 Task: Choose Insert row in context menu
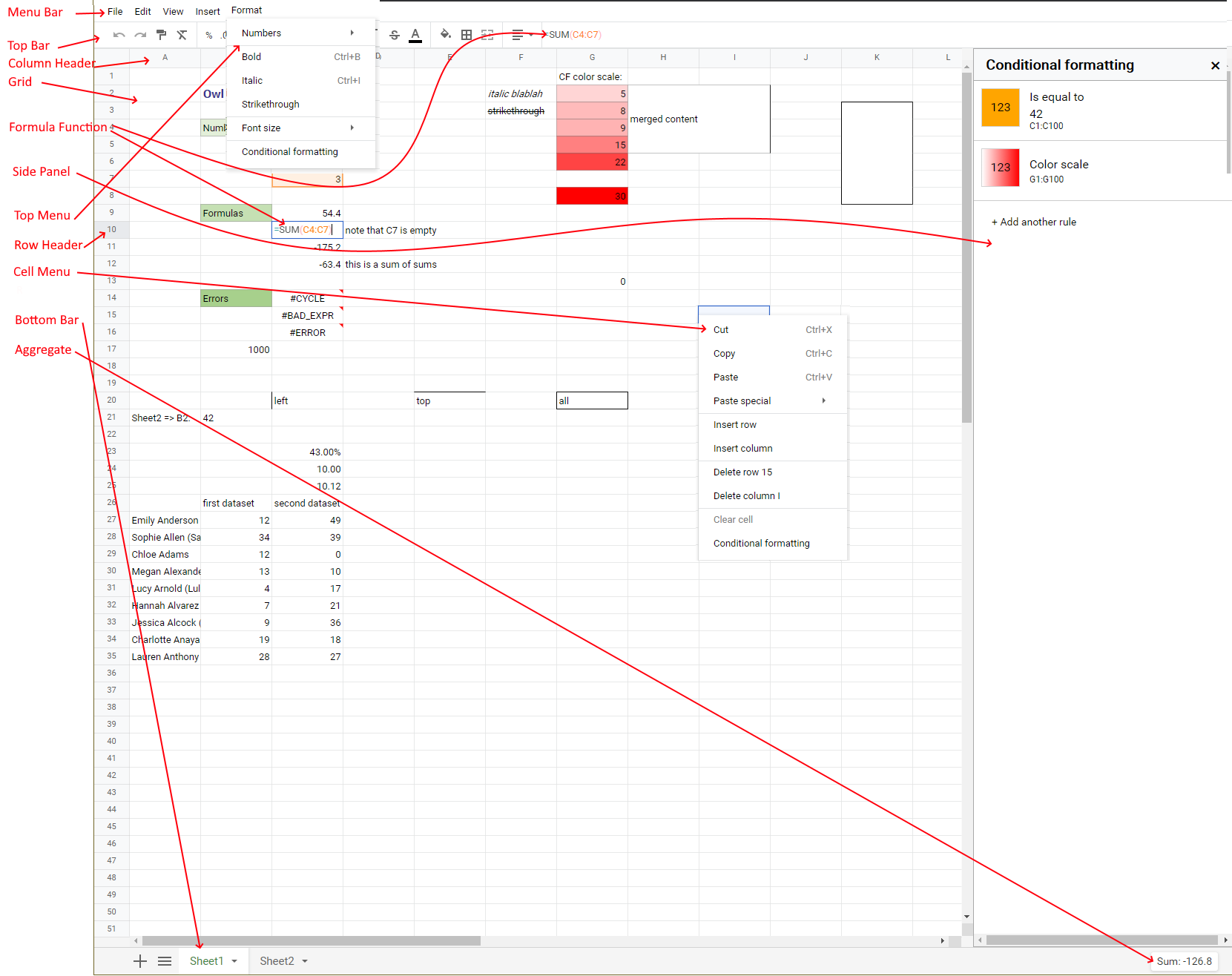(x=773, y=424)
